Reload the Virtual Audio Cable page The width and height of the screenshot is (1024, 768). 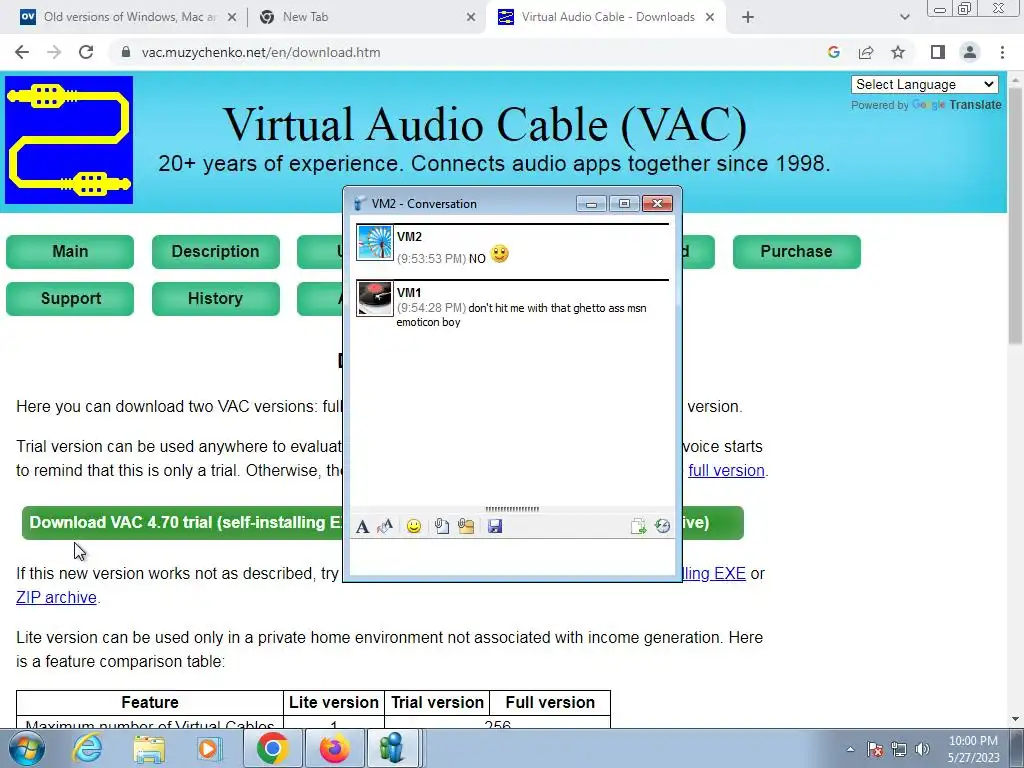coord(86,52)
